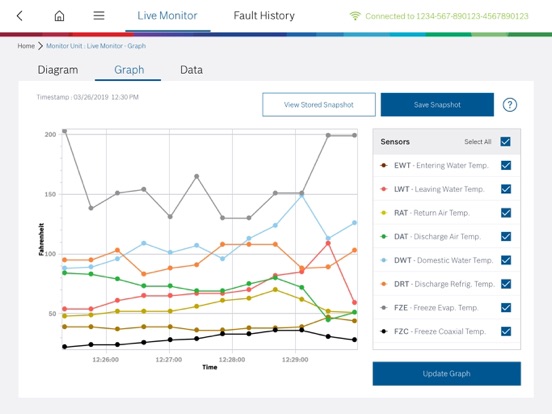Uncheck FZE Freeze Evap. Temp. checkbox
Screen dimensions: 552x414
(x=506, y=308)
